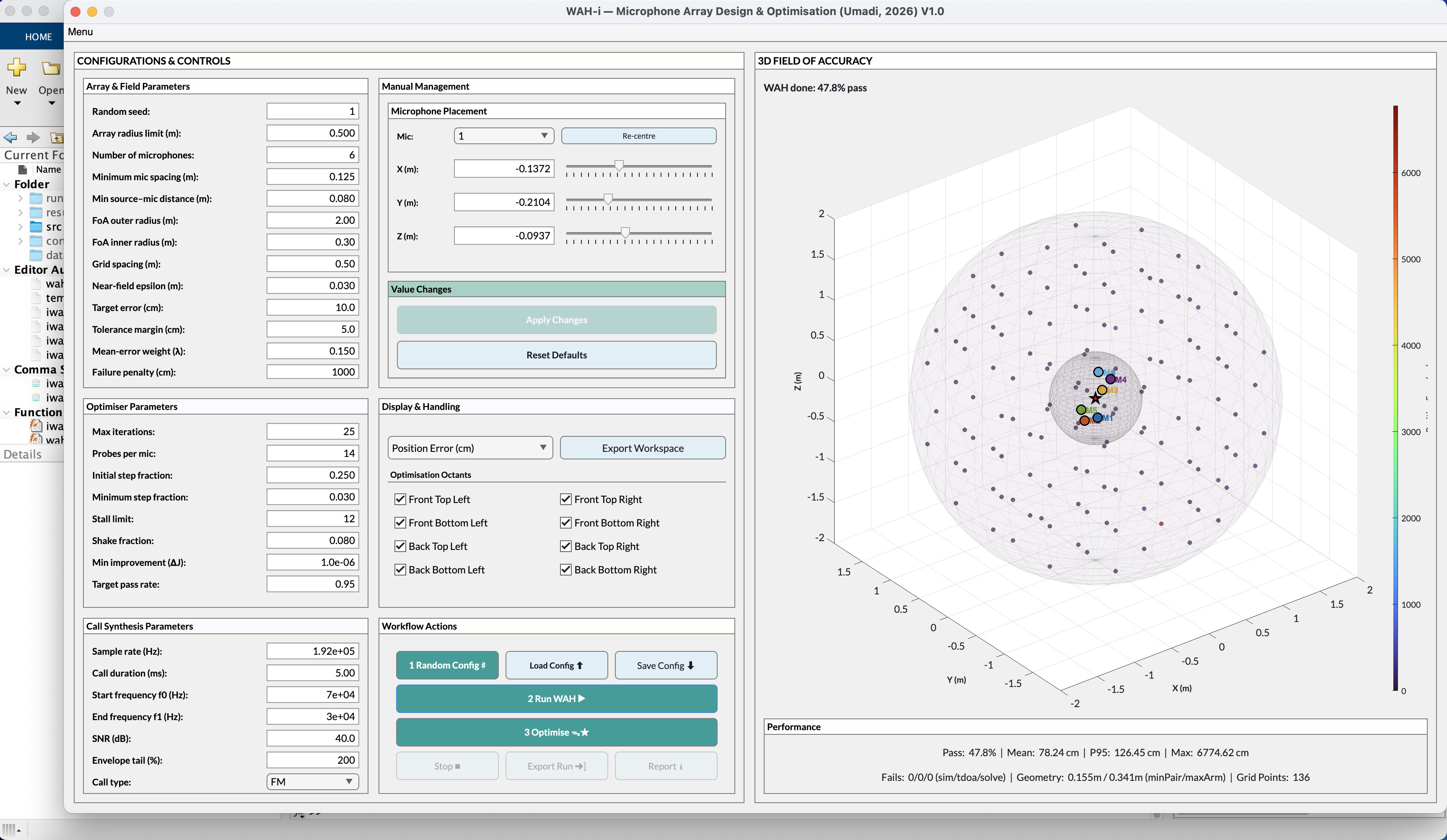
Task: Select the iwa spreadsheet icon under Comma Separated
Action: click(36, 384)
